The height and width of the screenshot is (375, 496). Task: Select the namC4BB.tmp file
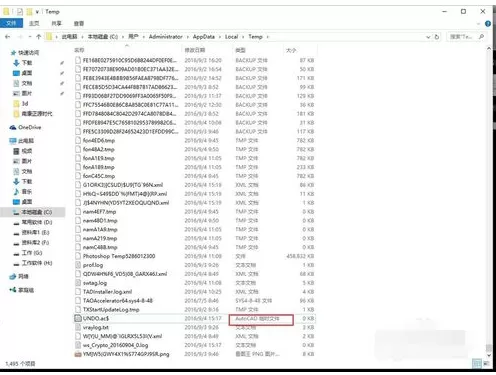tap(100, 247)
